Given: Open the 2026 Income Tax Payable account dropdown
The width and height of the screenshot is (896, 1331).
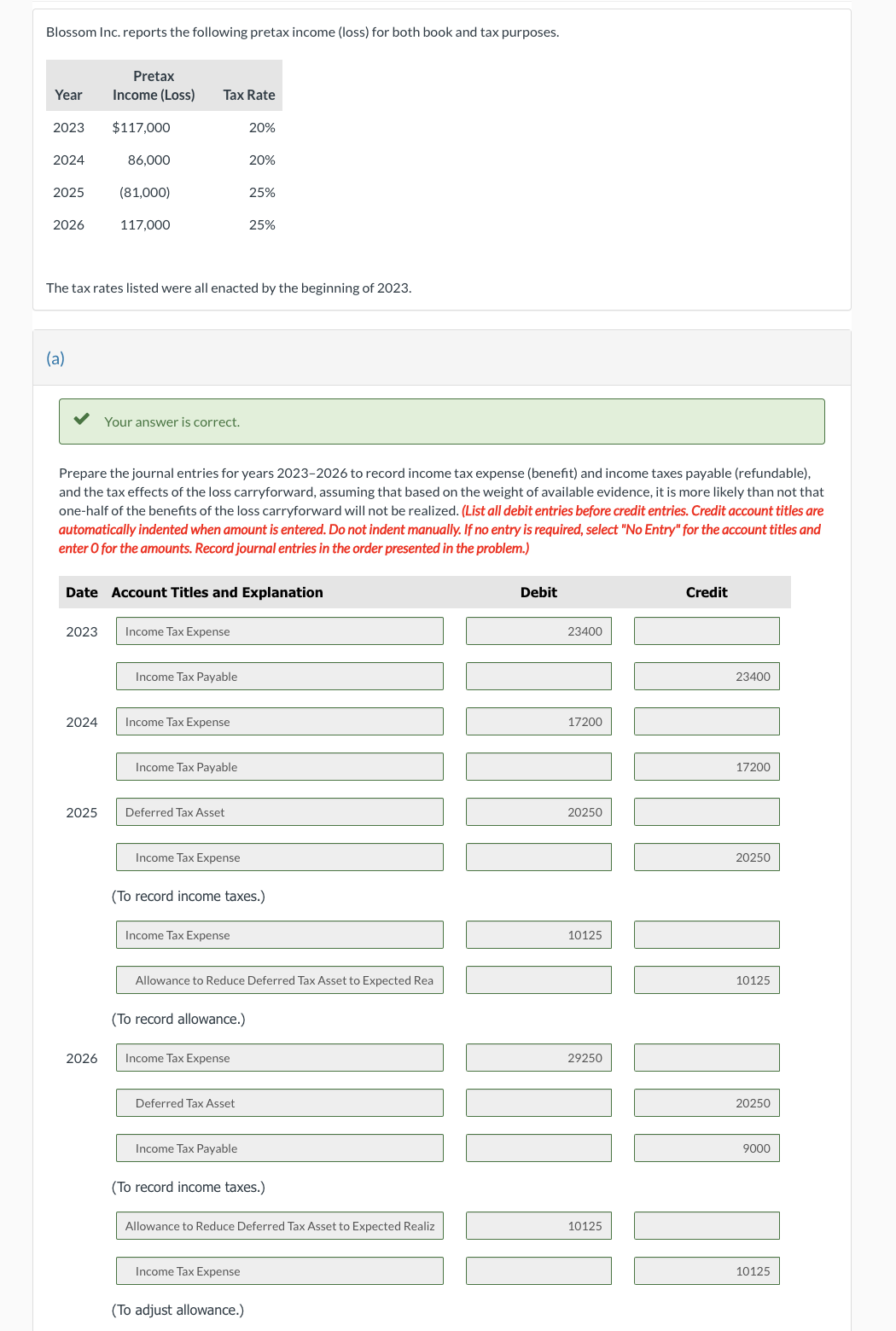Looking at the screenshot, I should tap(279, 1148).
